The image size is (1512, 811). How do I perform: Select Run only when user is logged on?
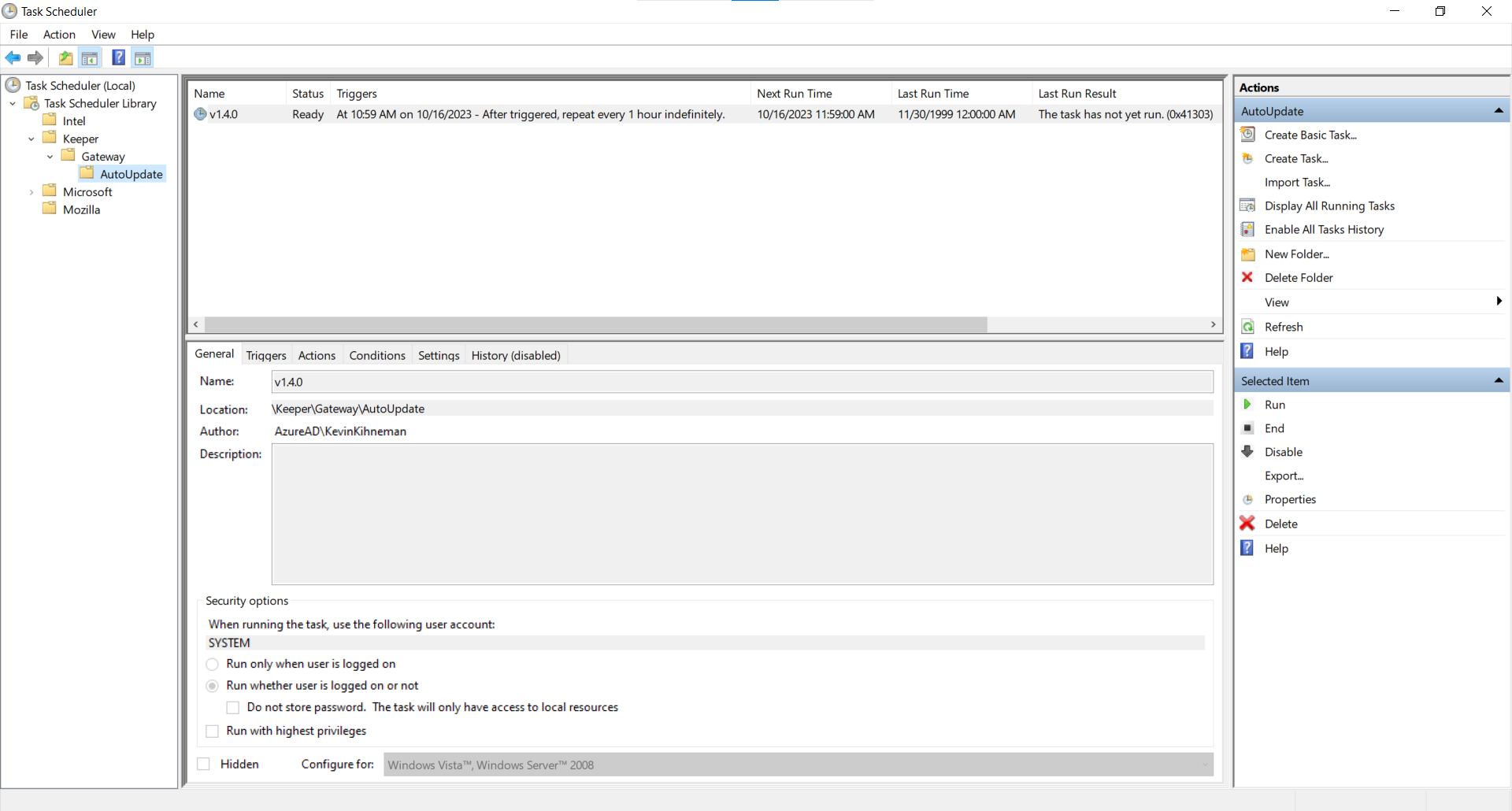coord(212,664)
